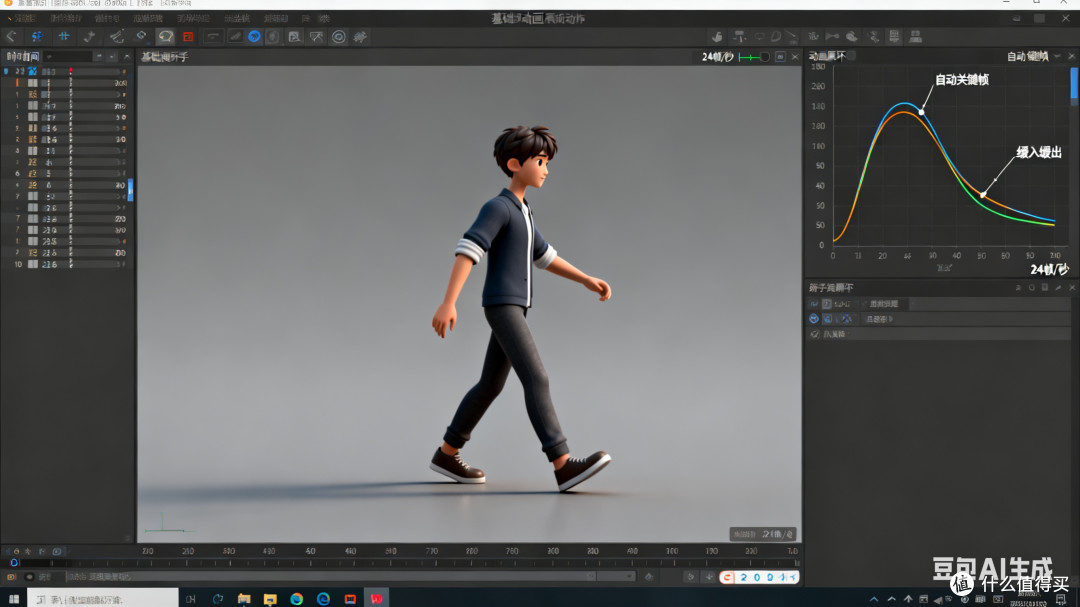Viewport: 1080px width, 607px height.
Task: Click the red-bordered frame counter field
Action: 759,577
